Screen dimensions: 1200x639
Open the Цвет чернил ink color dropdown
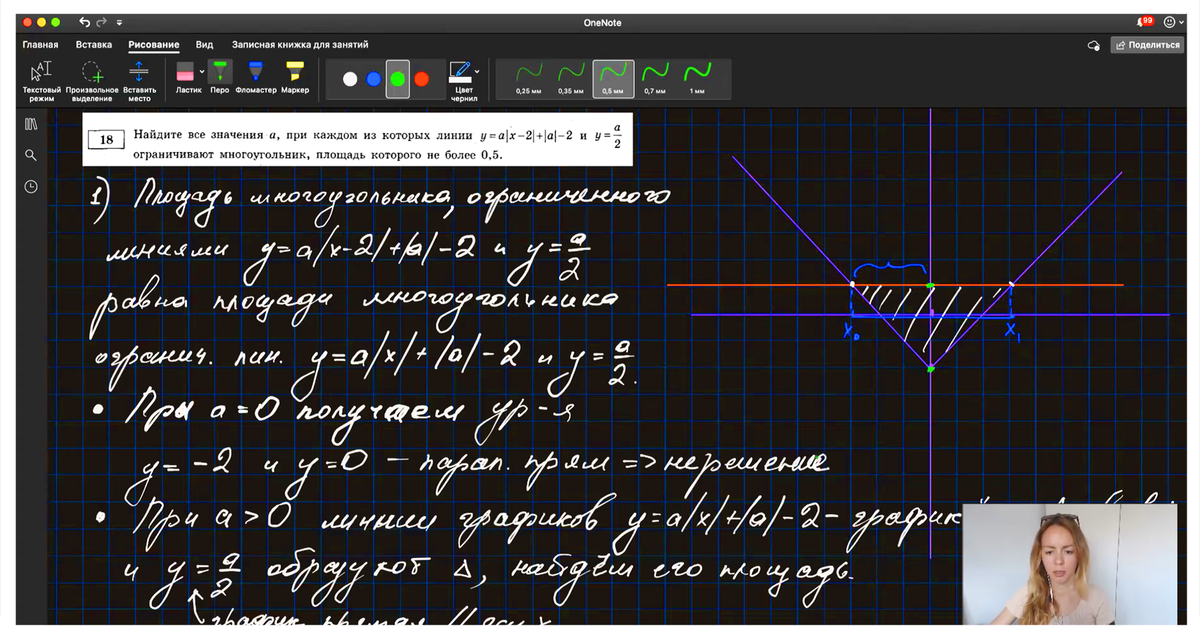pos(463,78)
